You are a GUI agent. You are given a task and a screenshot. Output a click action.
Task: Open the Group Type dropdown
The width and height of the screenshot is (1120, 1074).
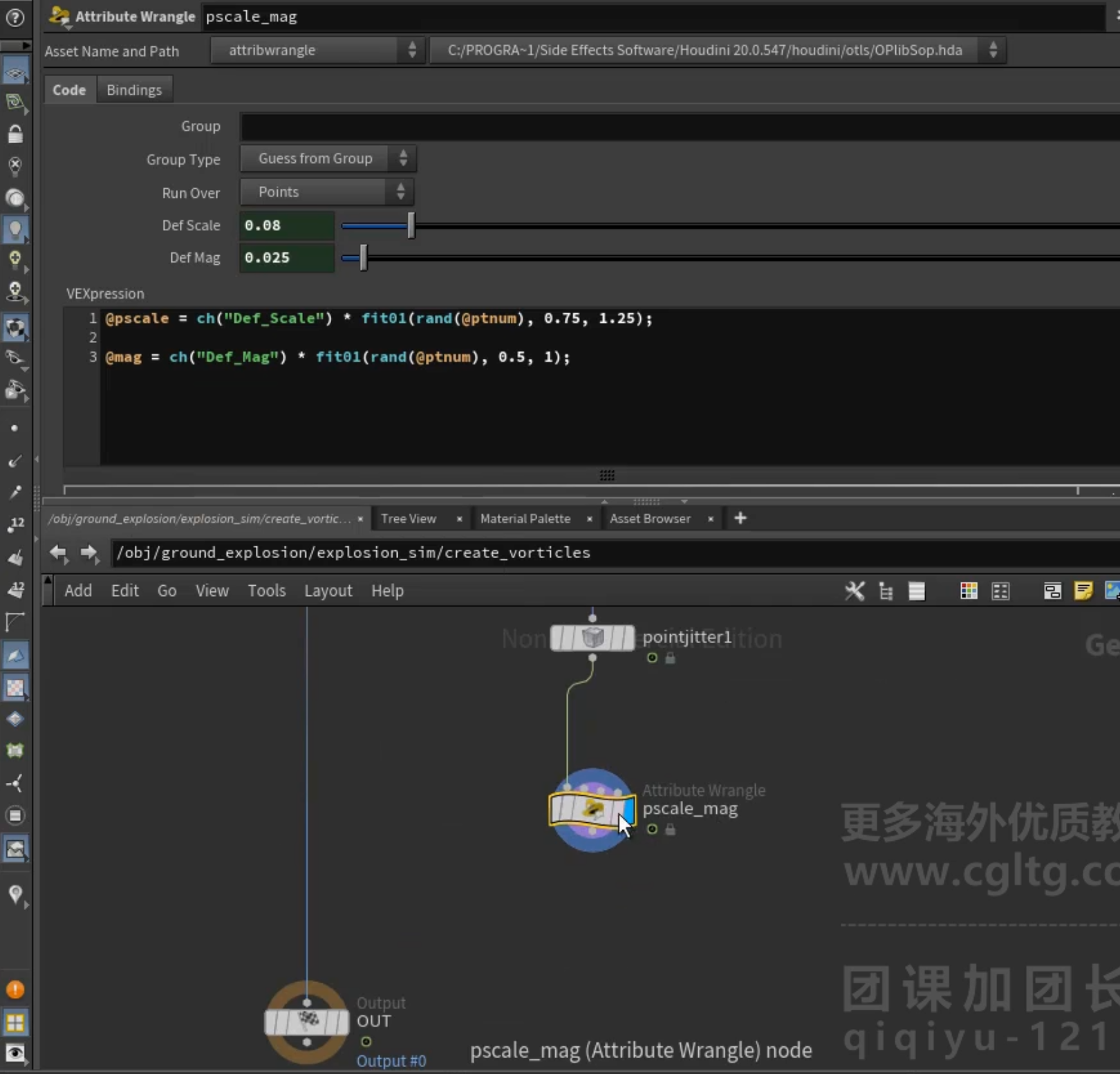(328, 158)
